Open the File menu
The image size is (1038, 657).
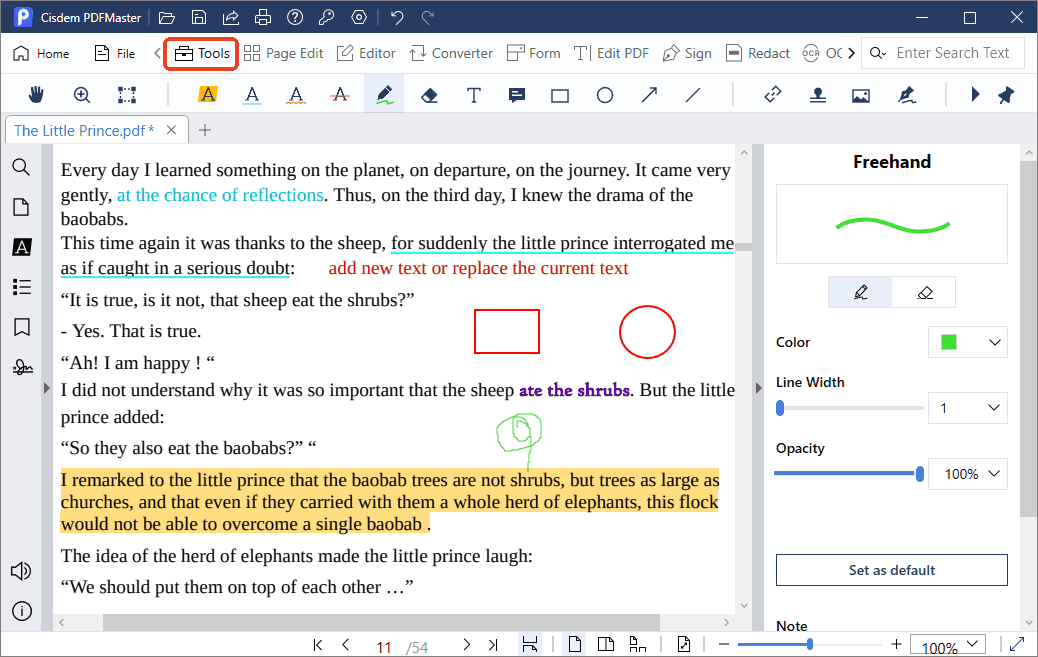coord(115,54)
